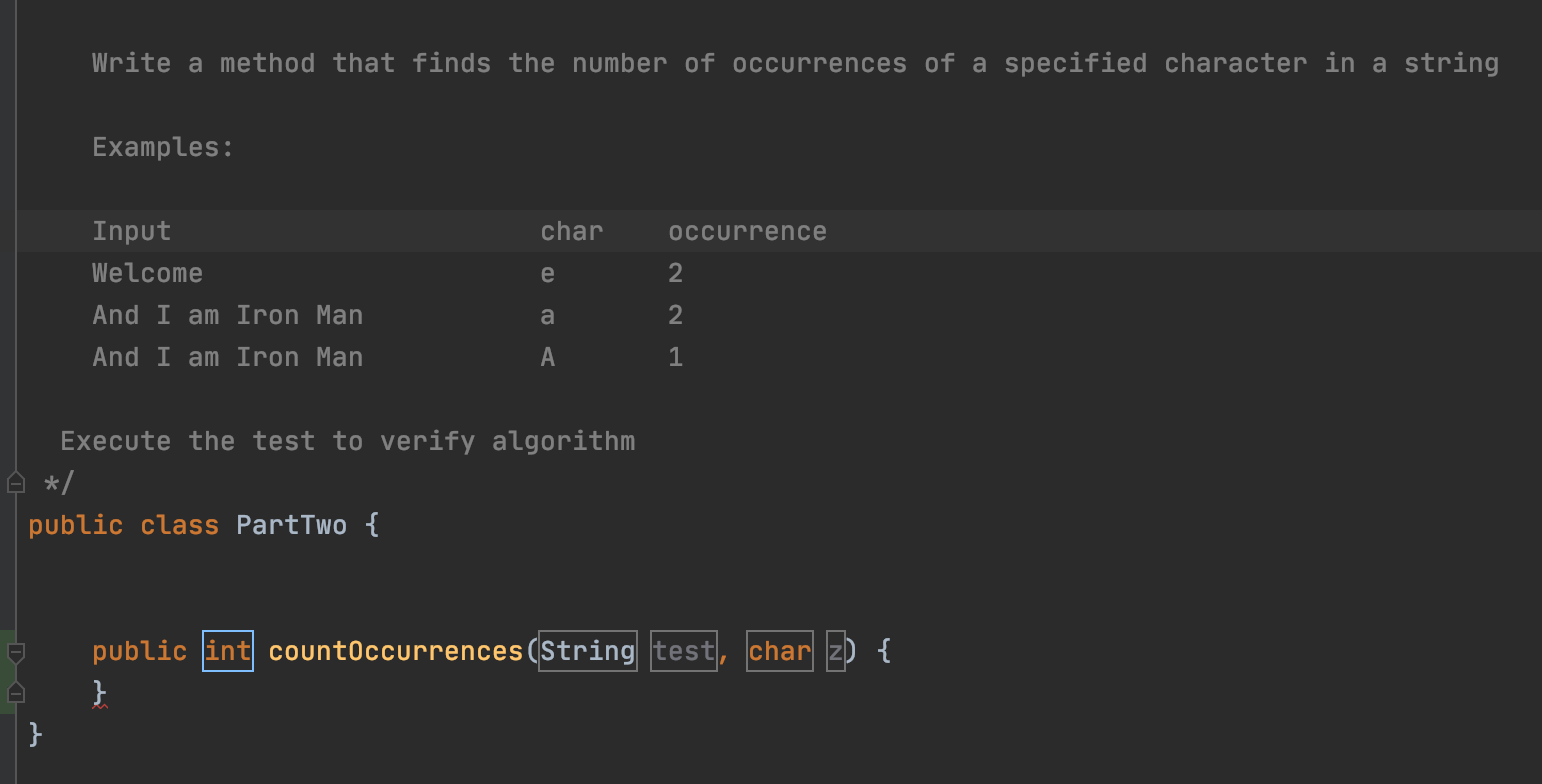This screenshot has height=784, width=1542.
Task: Click the occurrence column header text
Action: coord(747,231)
